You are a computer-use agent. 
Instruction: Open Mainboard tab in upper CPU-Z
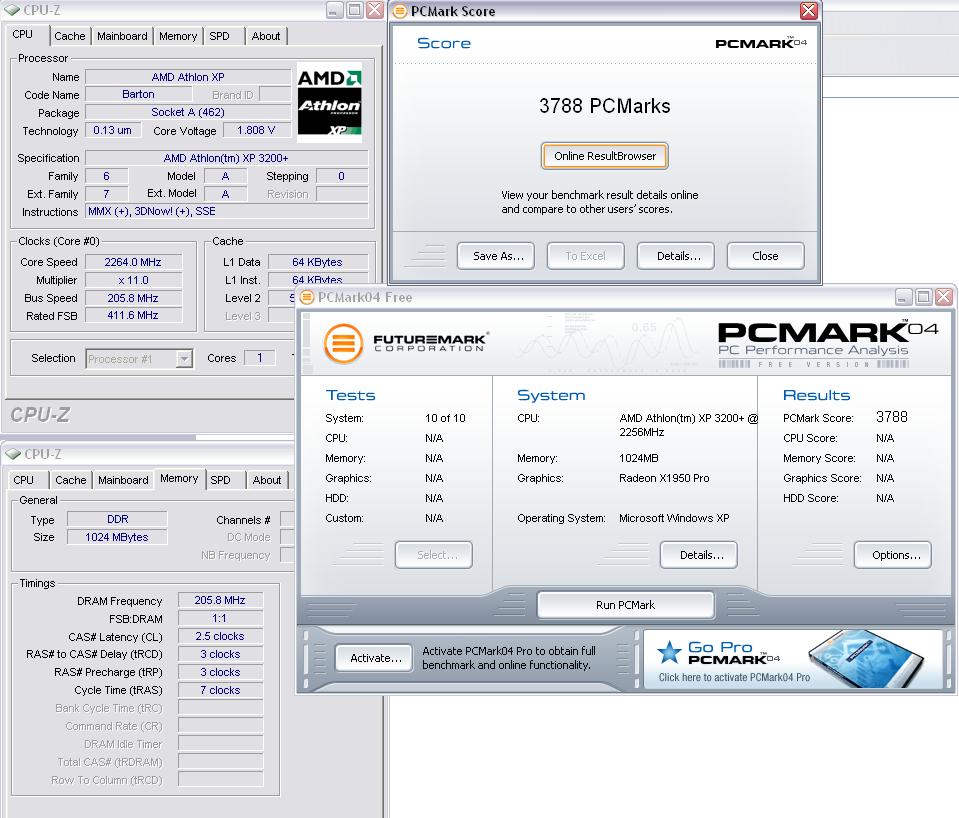click(122, 36)
